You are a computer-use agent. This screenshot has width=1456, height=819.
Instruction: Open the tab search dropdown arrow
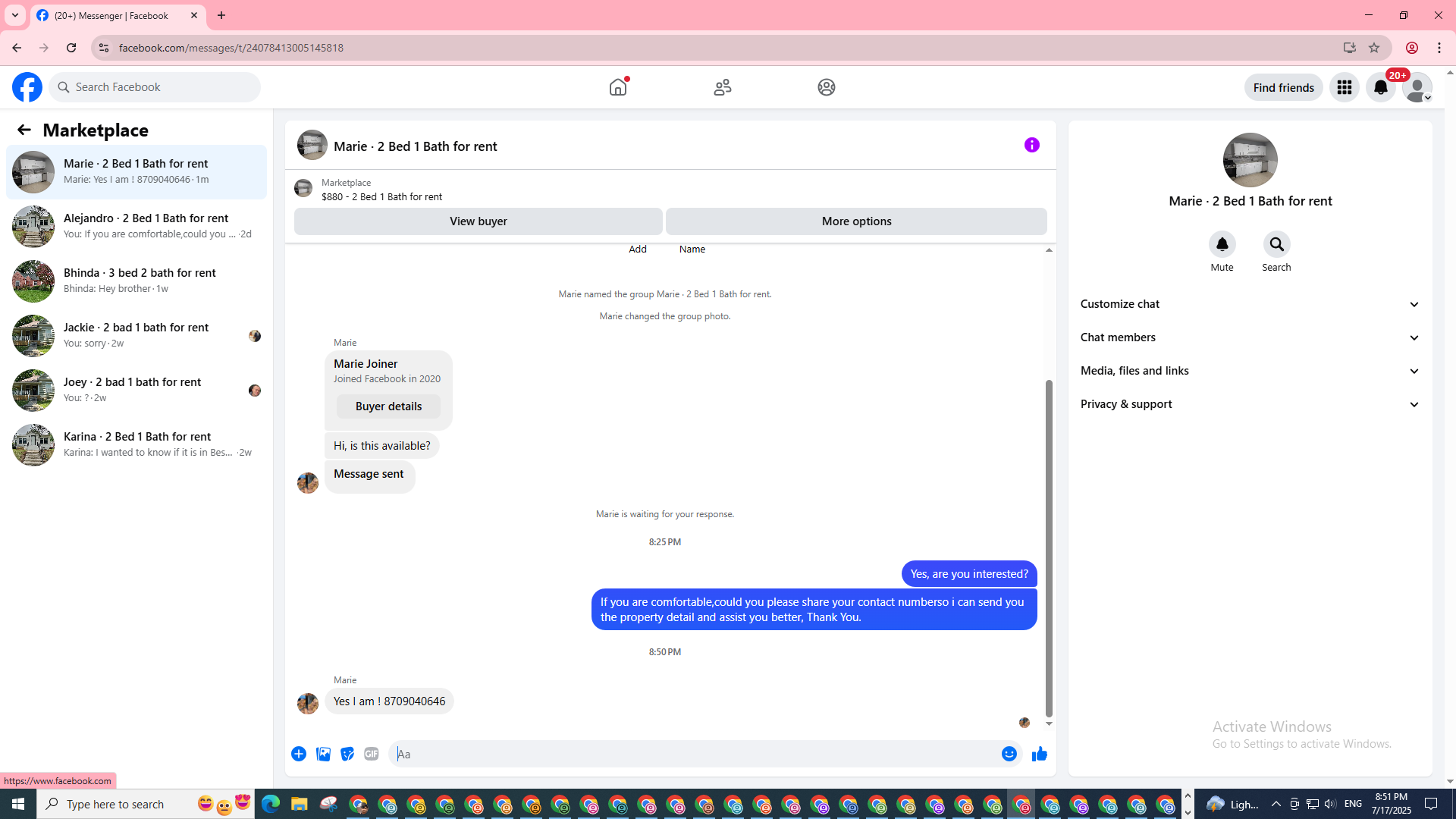(15, 15)
